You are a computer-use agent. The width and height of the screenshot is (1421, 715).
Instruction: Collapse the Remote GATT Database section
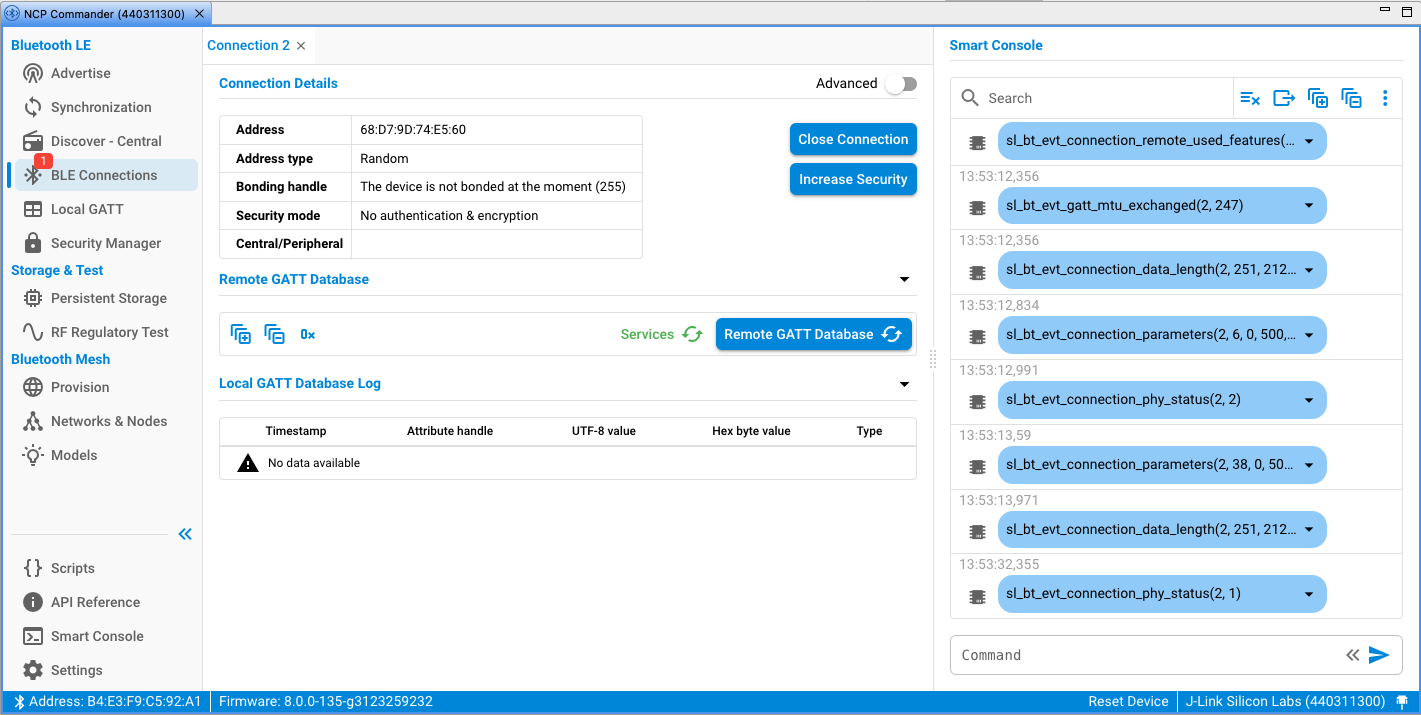coord(904,280)
